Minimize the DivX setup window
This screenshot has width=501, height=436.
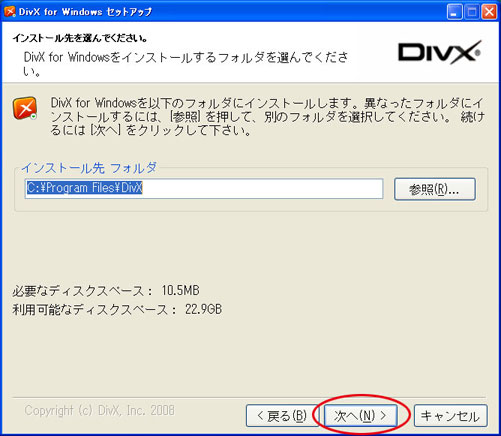coord(454,12)
